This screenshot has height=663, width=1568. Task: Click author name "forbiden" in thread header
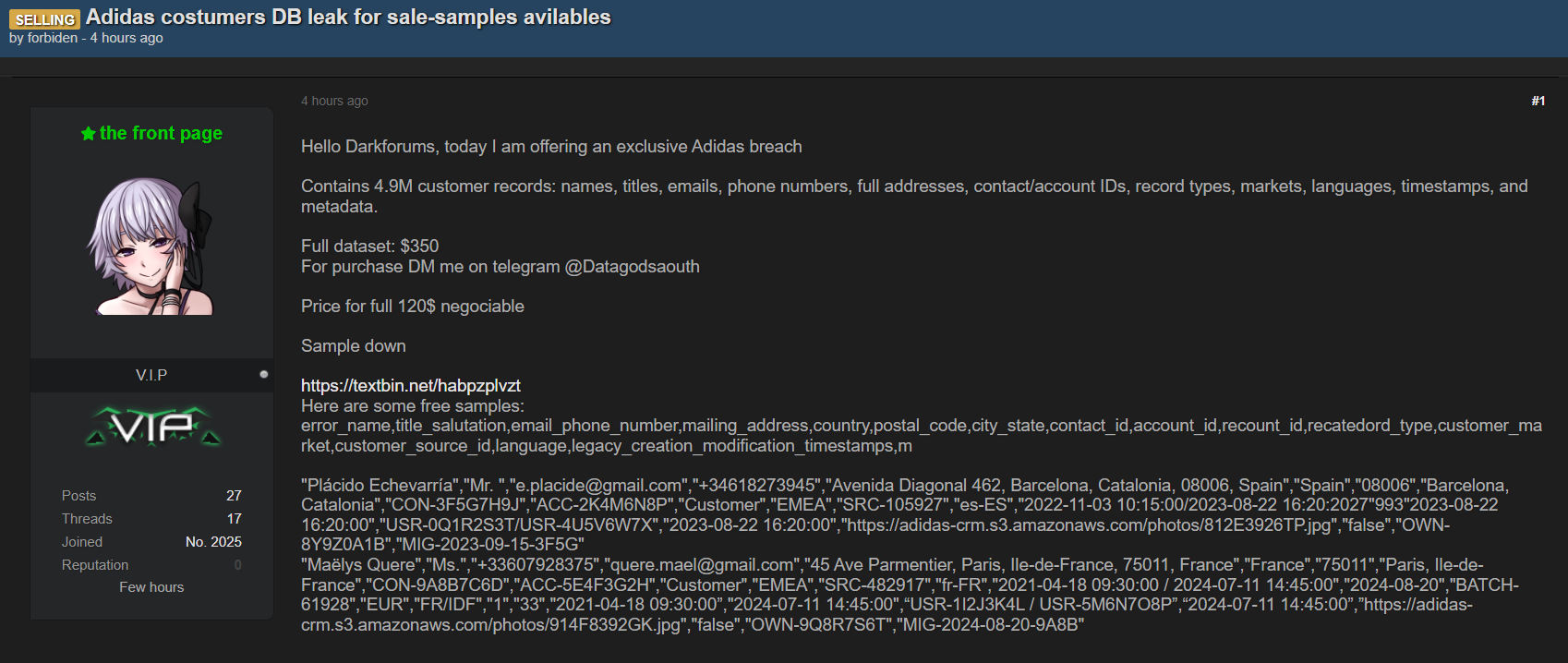(53, 38)
